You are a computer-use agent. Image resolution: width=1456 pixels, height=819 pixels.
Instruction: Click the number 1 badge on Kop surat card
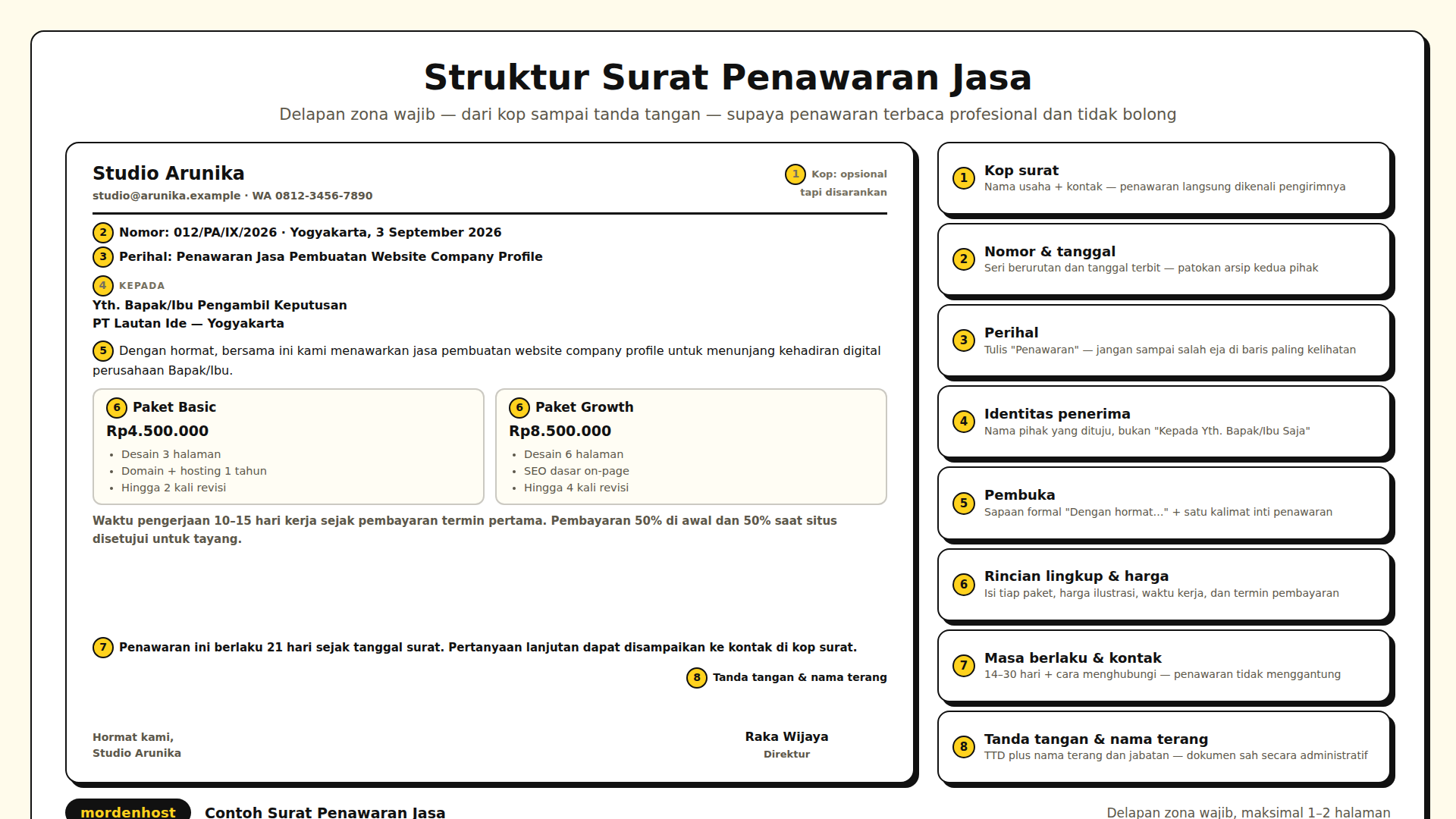[x=964, y=178]
